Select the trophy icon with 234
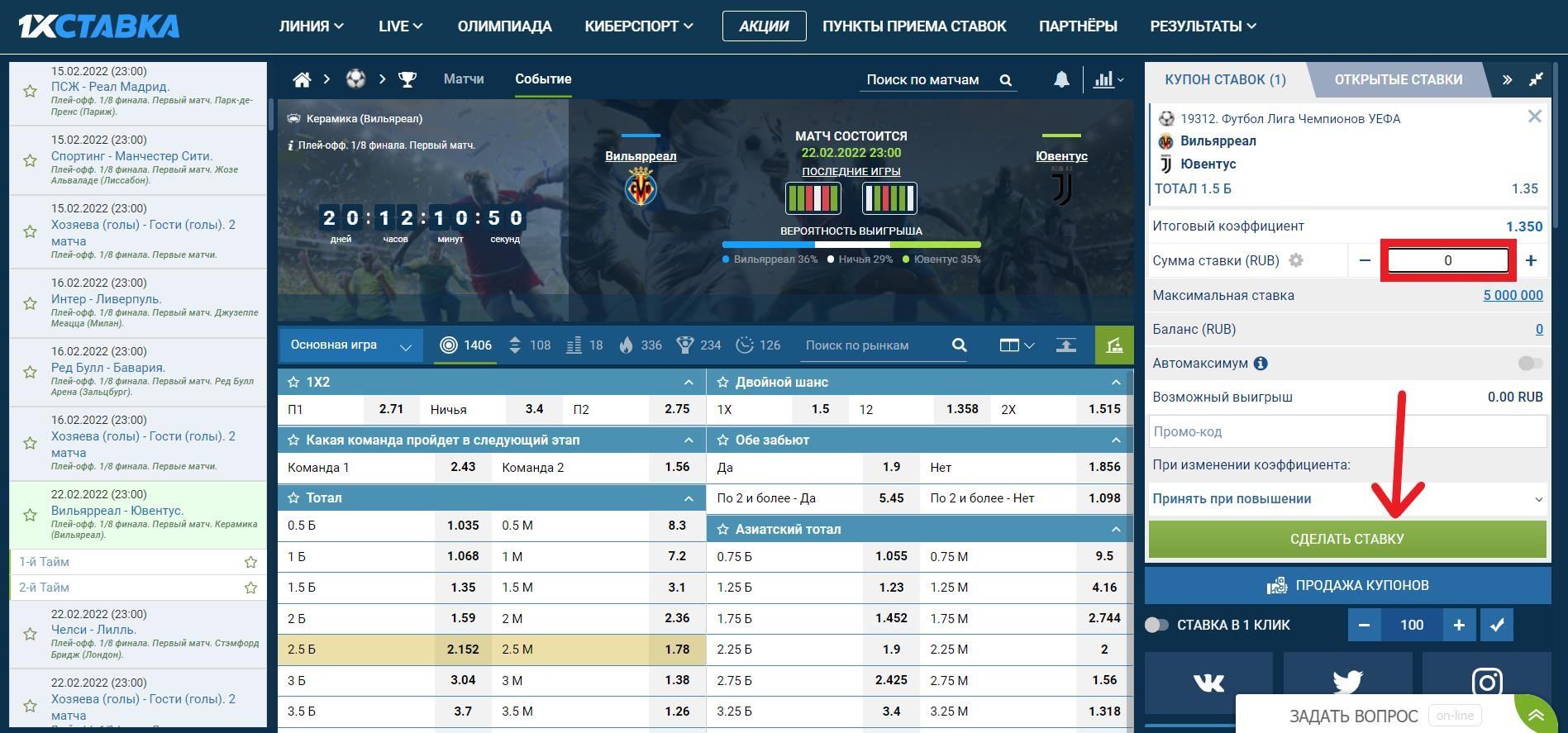Image resolution: width=1568 pixels, height=733 pixels. coord(684,345)
